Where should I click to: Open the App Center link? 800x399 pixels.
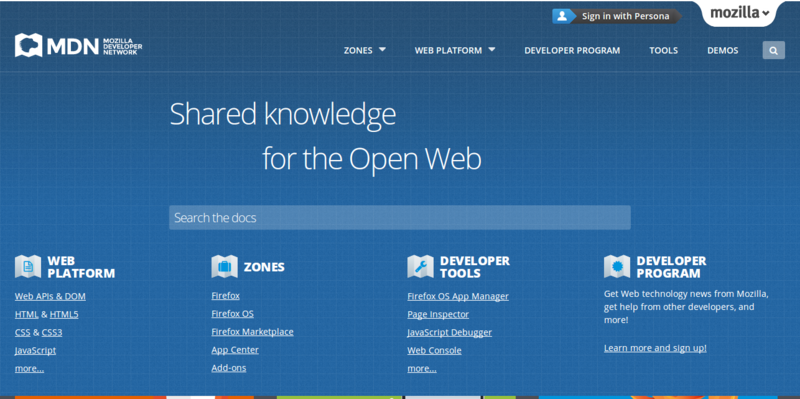(235, 350)
